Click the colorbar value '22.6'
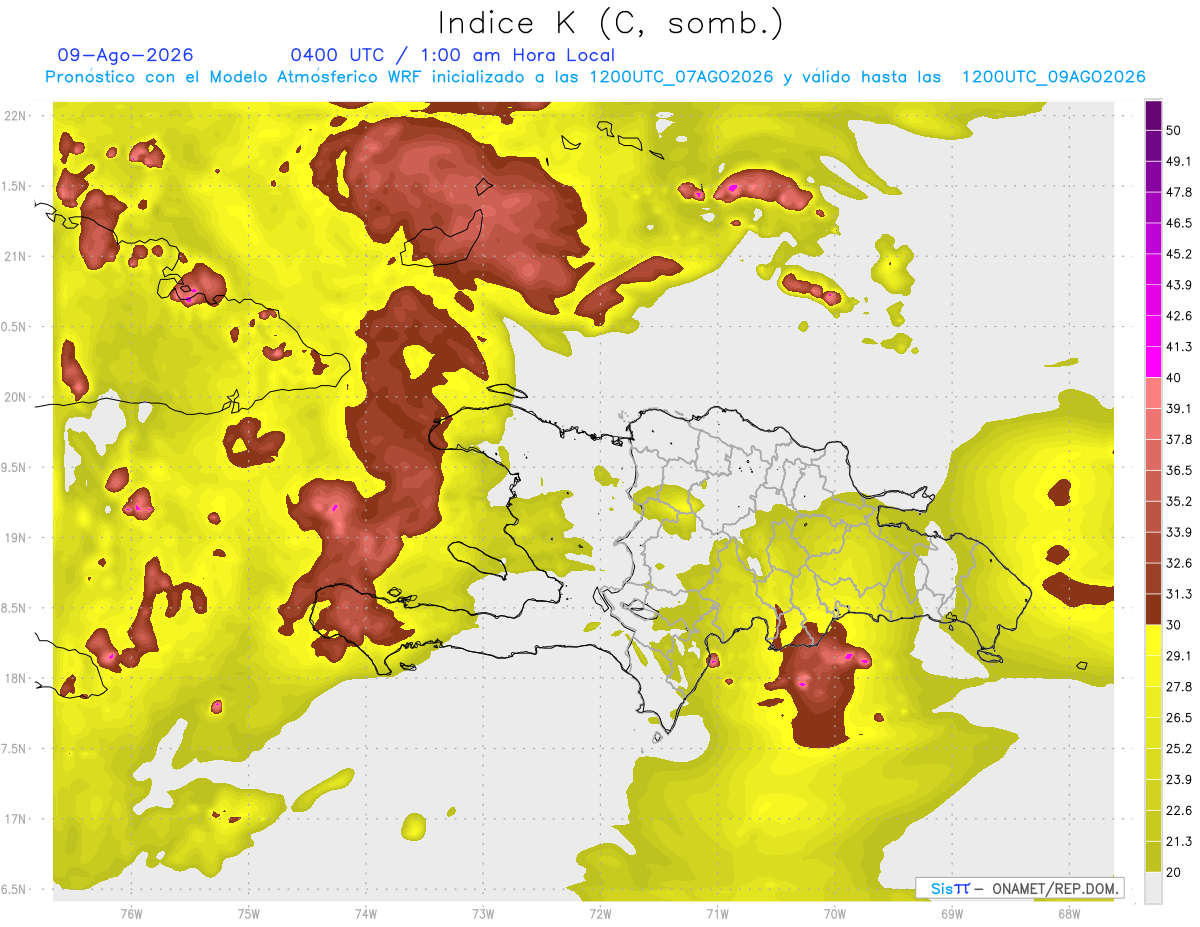 (x=1179, y=811)
